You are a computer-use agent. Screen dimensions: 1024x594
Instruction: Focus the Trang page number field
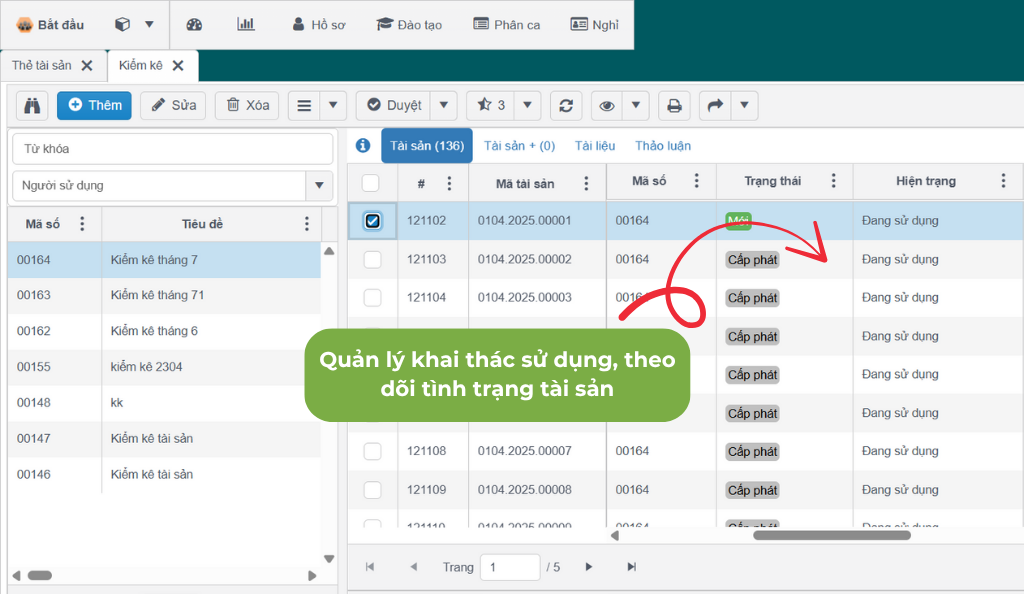[510, 567]
